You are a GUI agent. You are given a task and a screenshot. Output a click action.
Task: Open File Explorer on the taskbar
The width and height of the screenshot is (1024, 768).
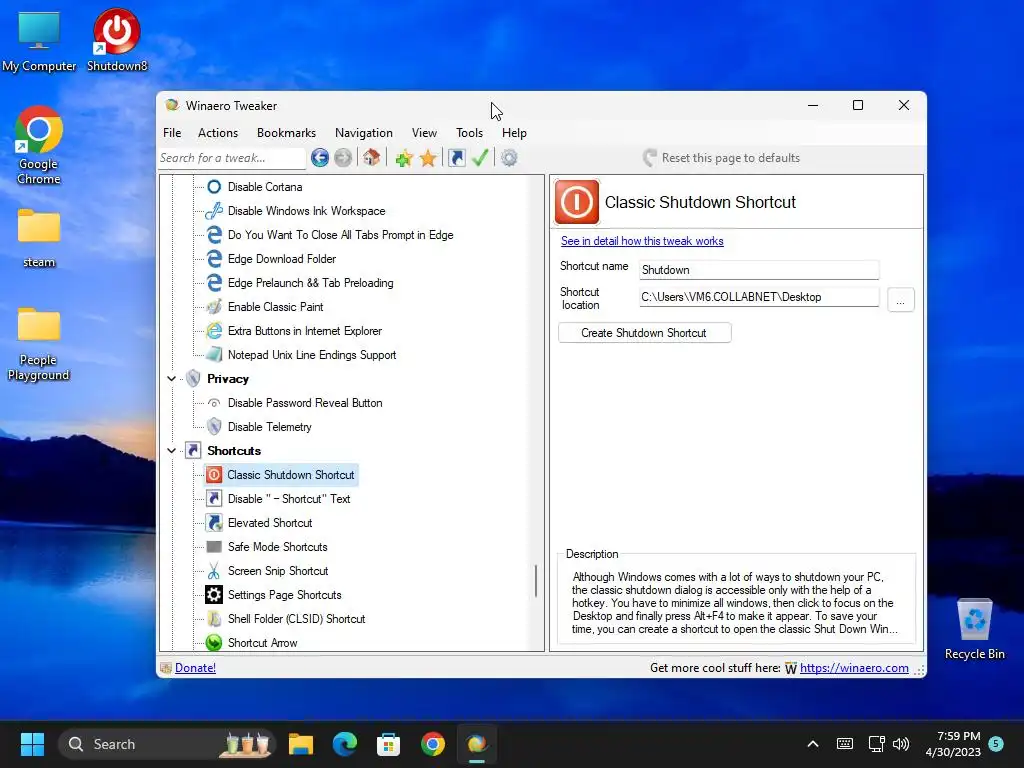(x=301, y=744)
